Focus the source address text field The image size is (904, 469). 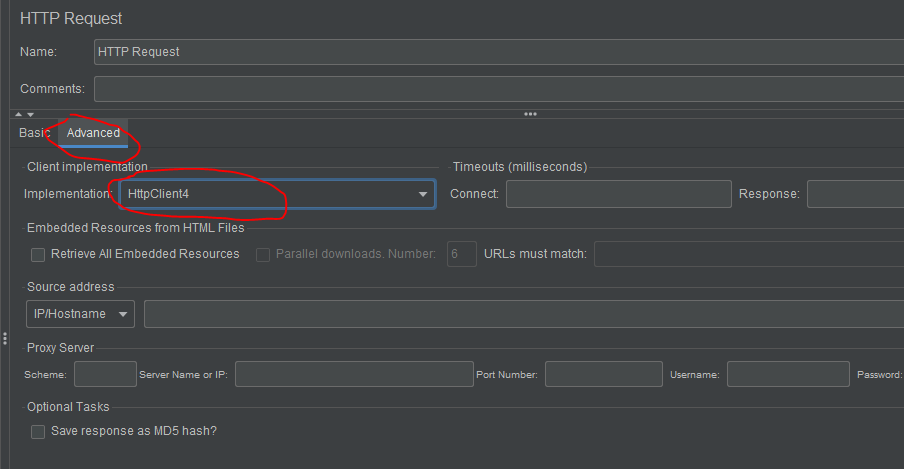coord(524,314)
